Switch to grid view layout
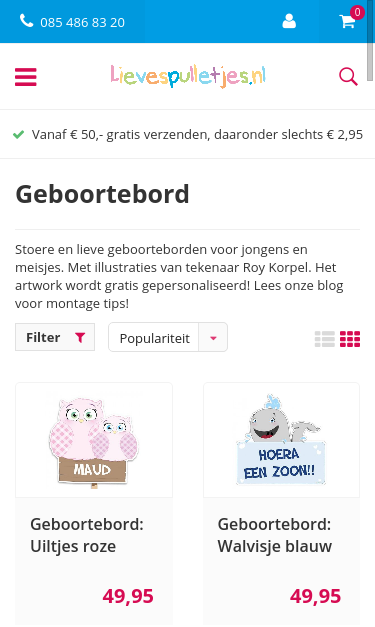This screenshot has width=375, height=627. pyautogui.click(x=350, y=339)
